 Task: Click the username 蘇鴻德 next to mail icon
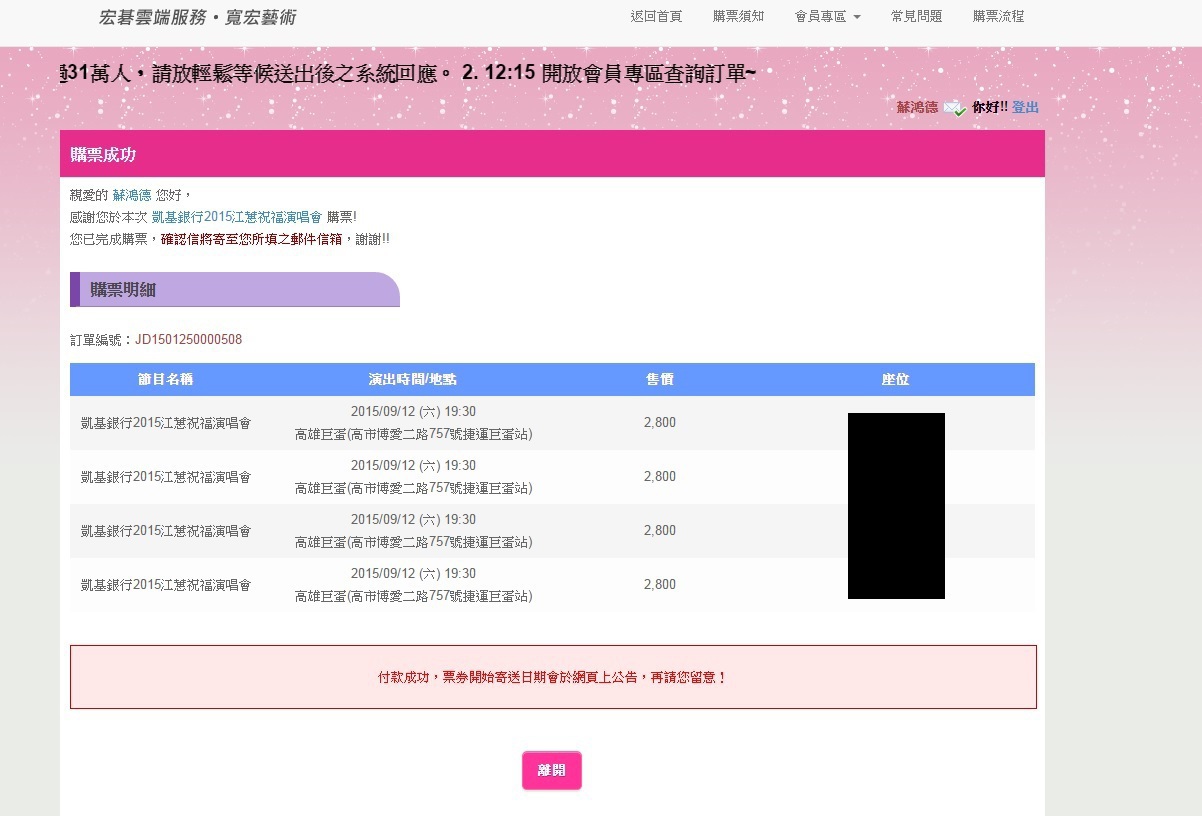point(917,107)
